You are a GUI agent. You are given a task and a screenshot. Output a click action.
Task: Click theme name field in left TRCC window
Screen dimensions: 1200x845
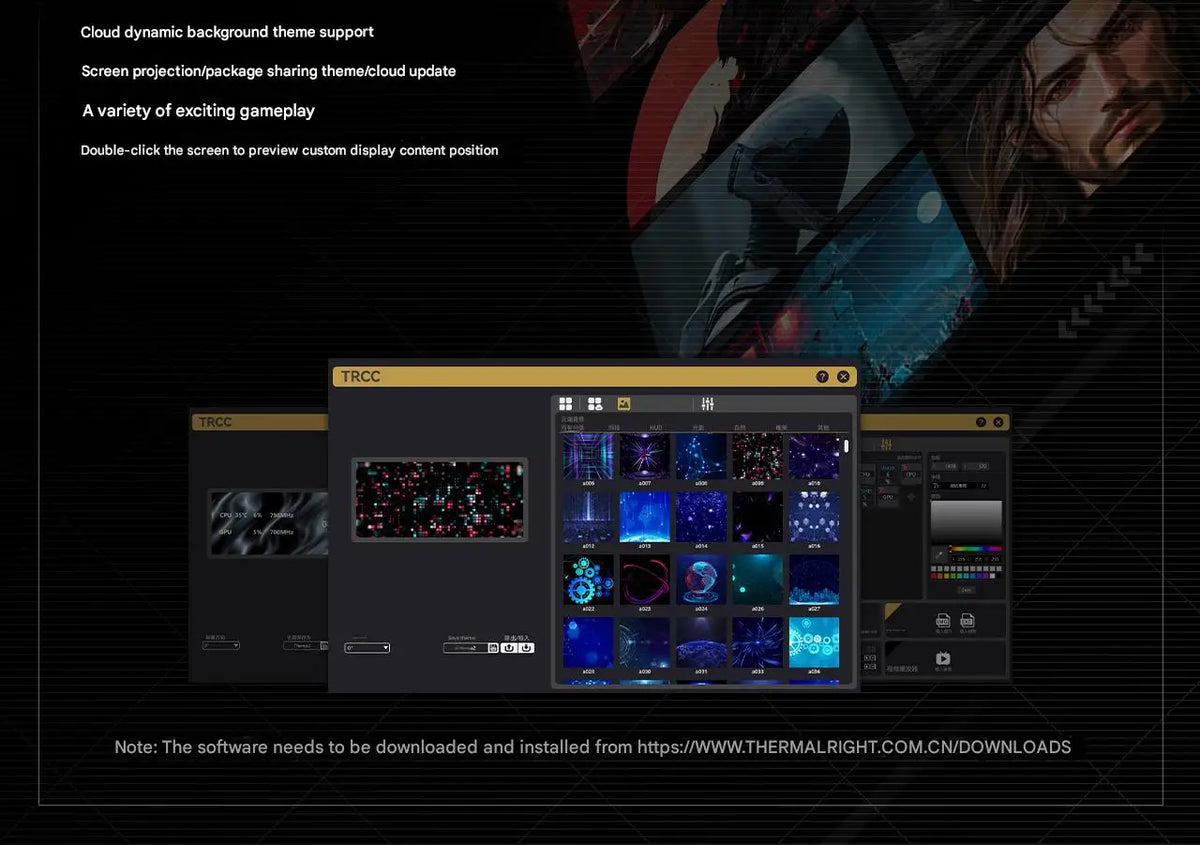[302, 646]
